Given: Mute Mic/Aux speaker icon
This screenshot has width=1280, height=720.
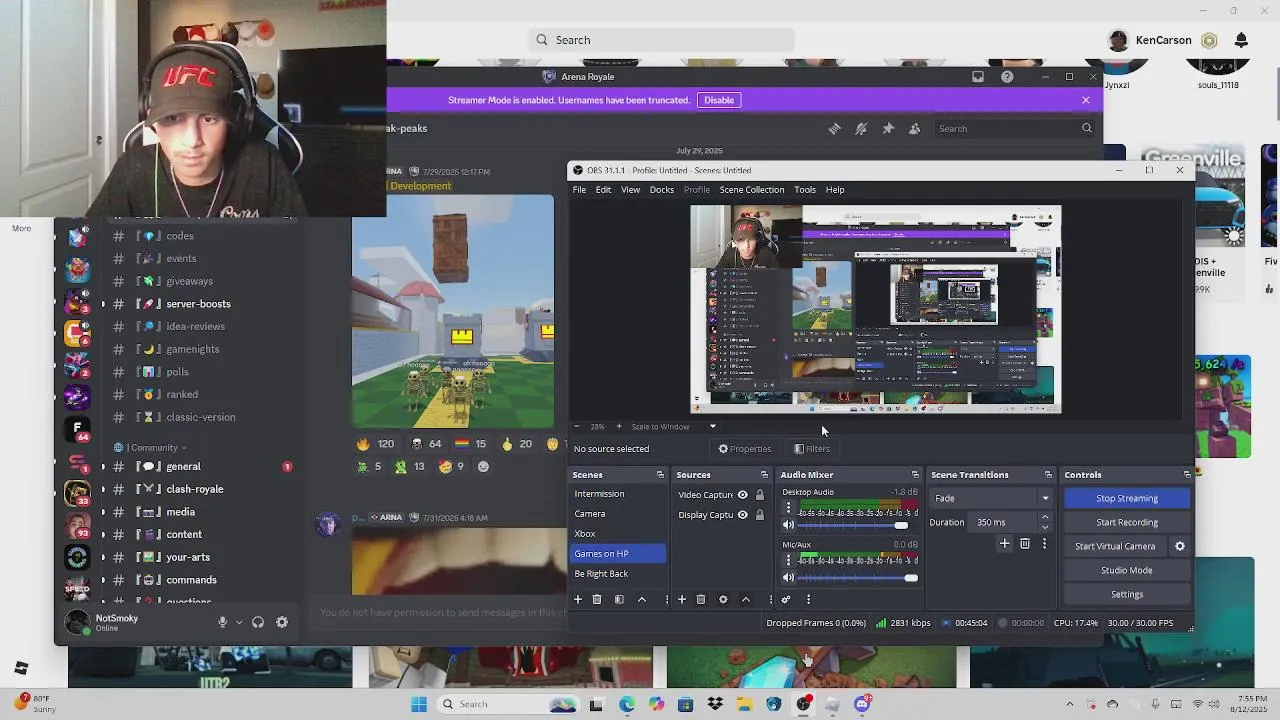Looking at the screenshot, I should coord(788,577).
